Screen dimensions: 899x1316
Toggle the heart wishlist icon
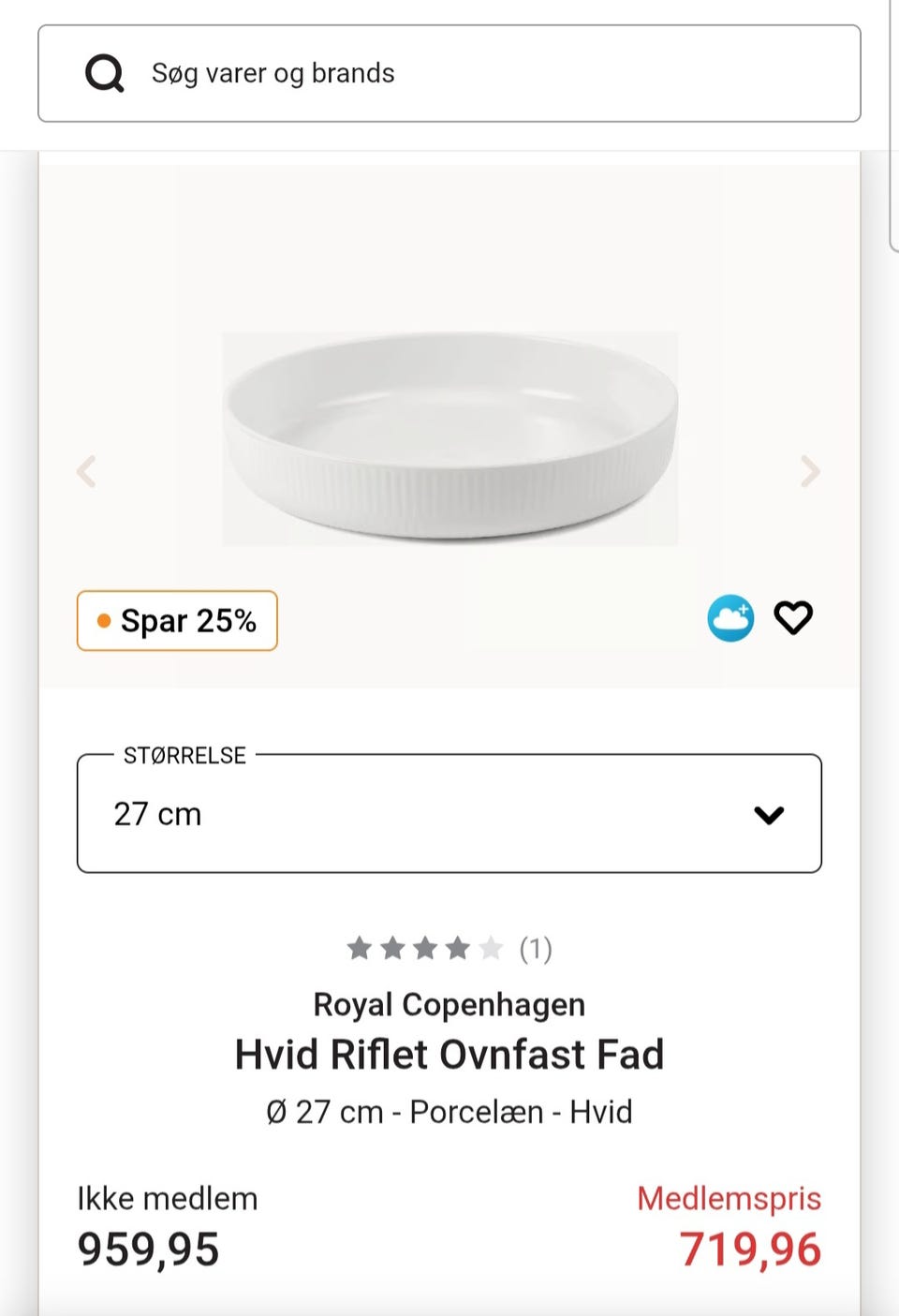pyautogui.click(x=793, y=618)
